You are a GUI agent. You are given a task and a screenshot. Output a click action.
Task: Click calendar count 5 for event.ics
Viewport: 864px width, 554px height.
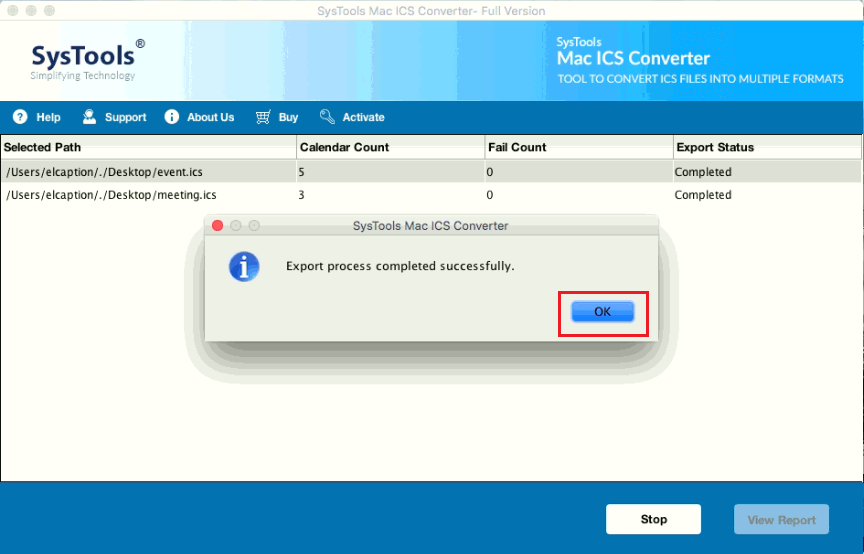tap(301, 172)
